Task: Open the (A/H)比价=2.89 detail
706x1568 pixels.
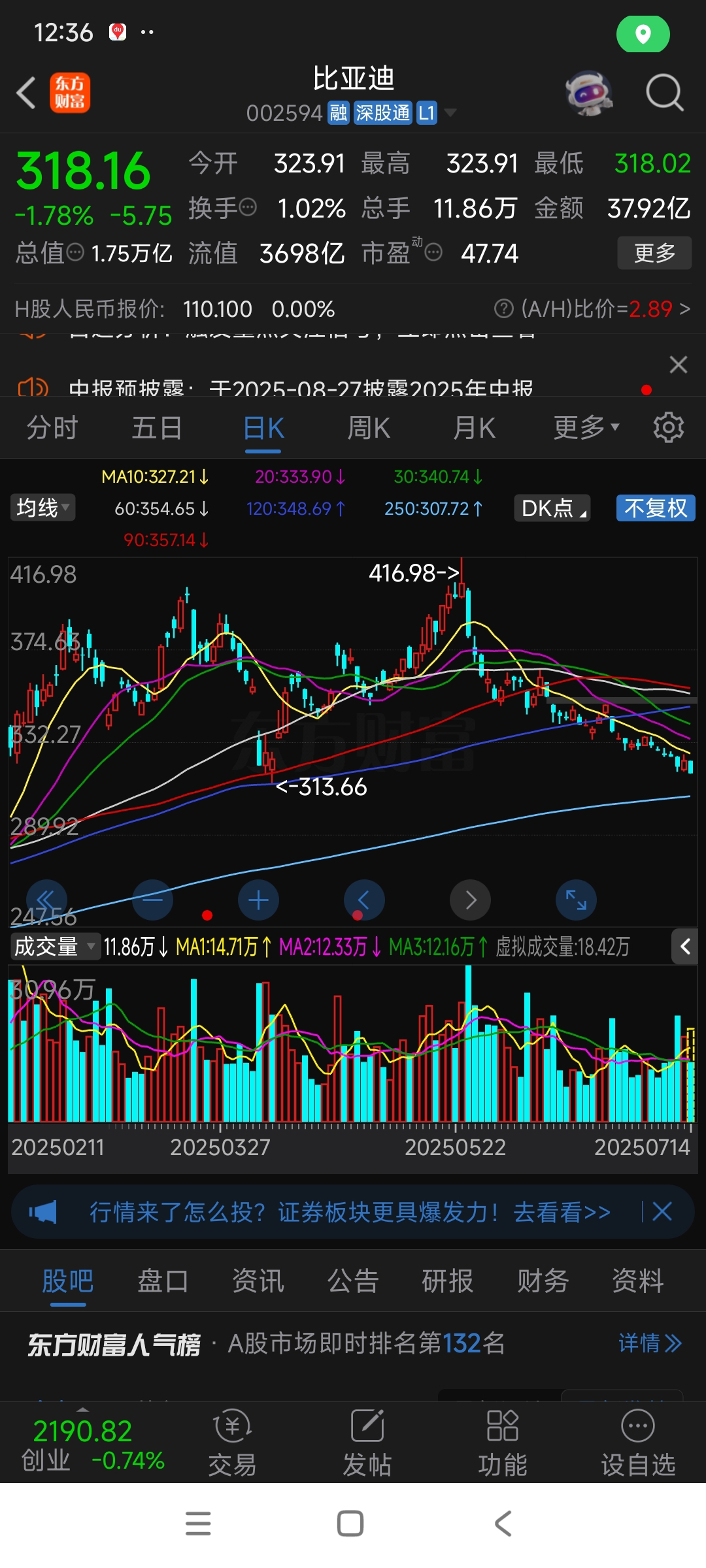Action: (605, 308)
